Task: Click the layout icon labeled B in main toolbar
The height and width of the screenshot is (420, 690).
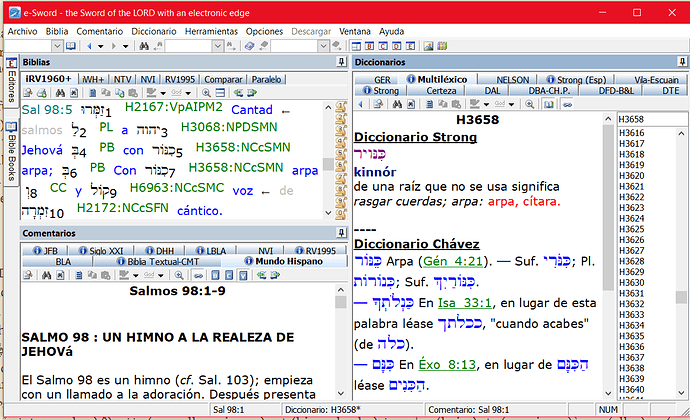Action: (x=370, y=46)
